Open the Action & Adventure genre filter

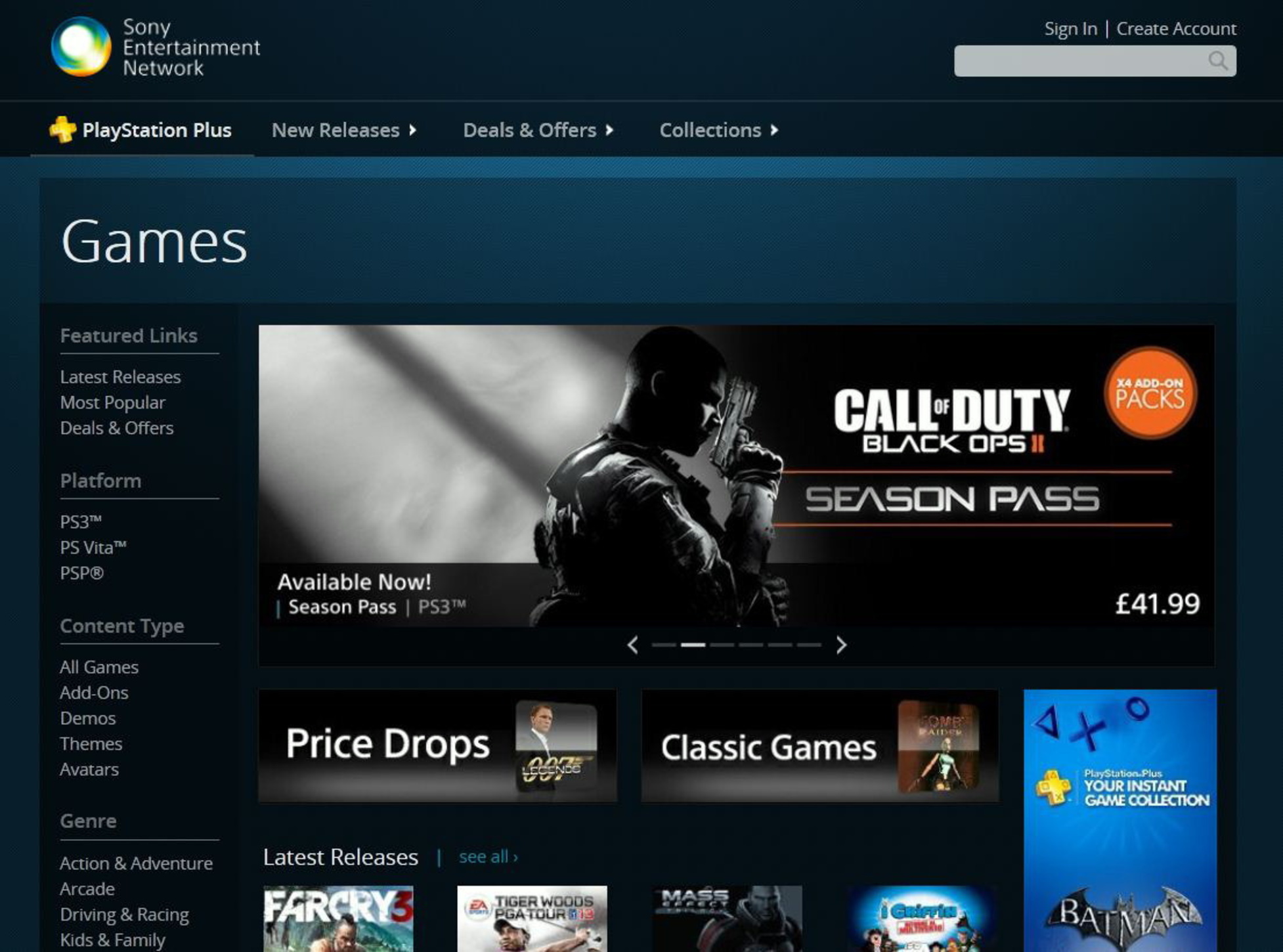tap(135, 862)
